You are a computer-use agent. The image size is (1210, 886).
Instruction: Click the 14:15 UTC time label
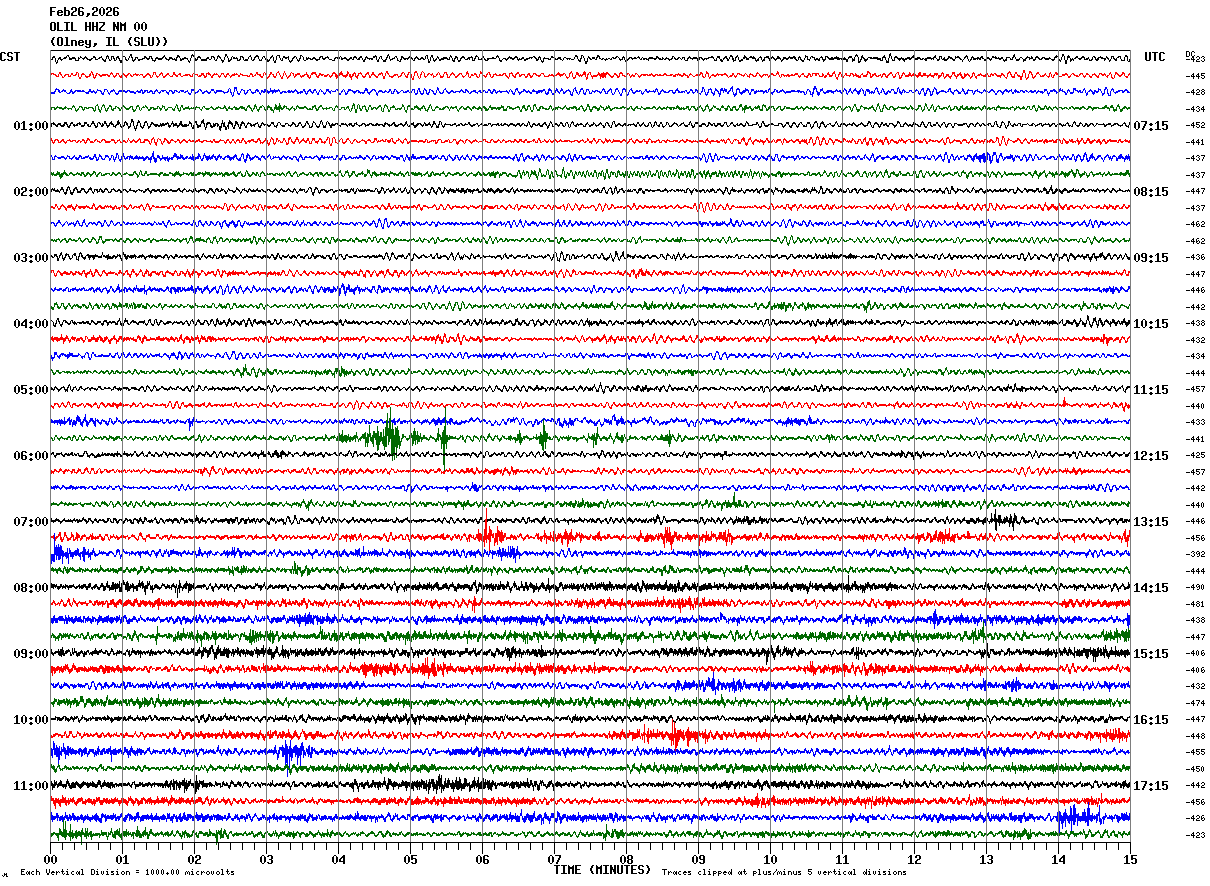(1151, 588)
